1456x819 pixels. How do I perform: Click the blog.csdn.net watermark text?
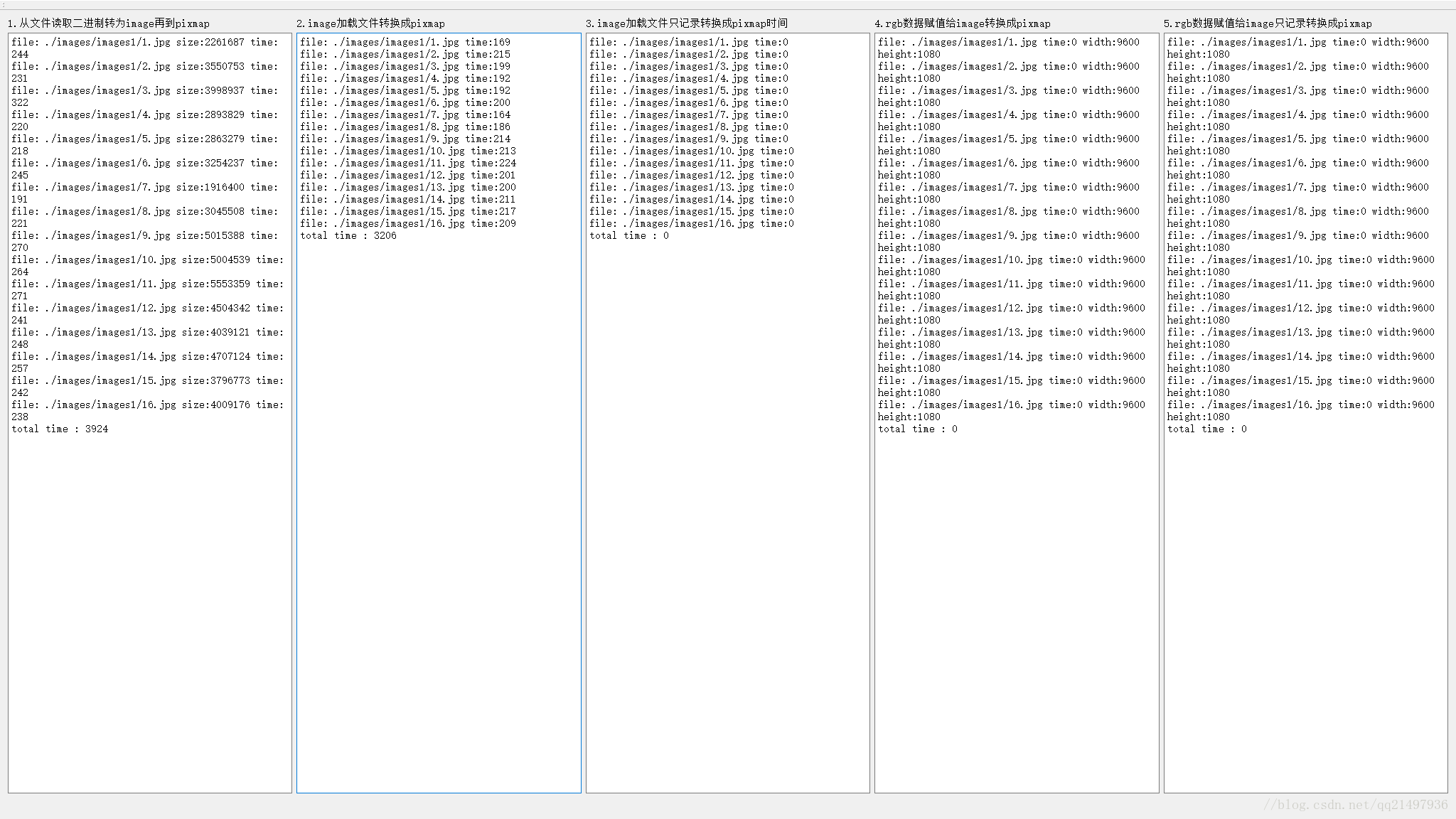pyautogui.click(x=1355, y=805)
